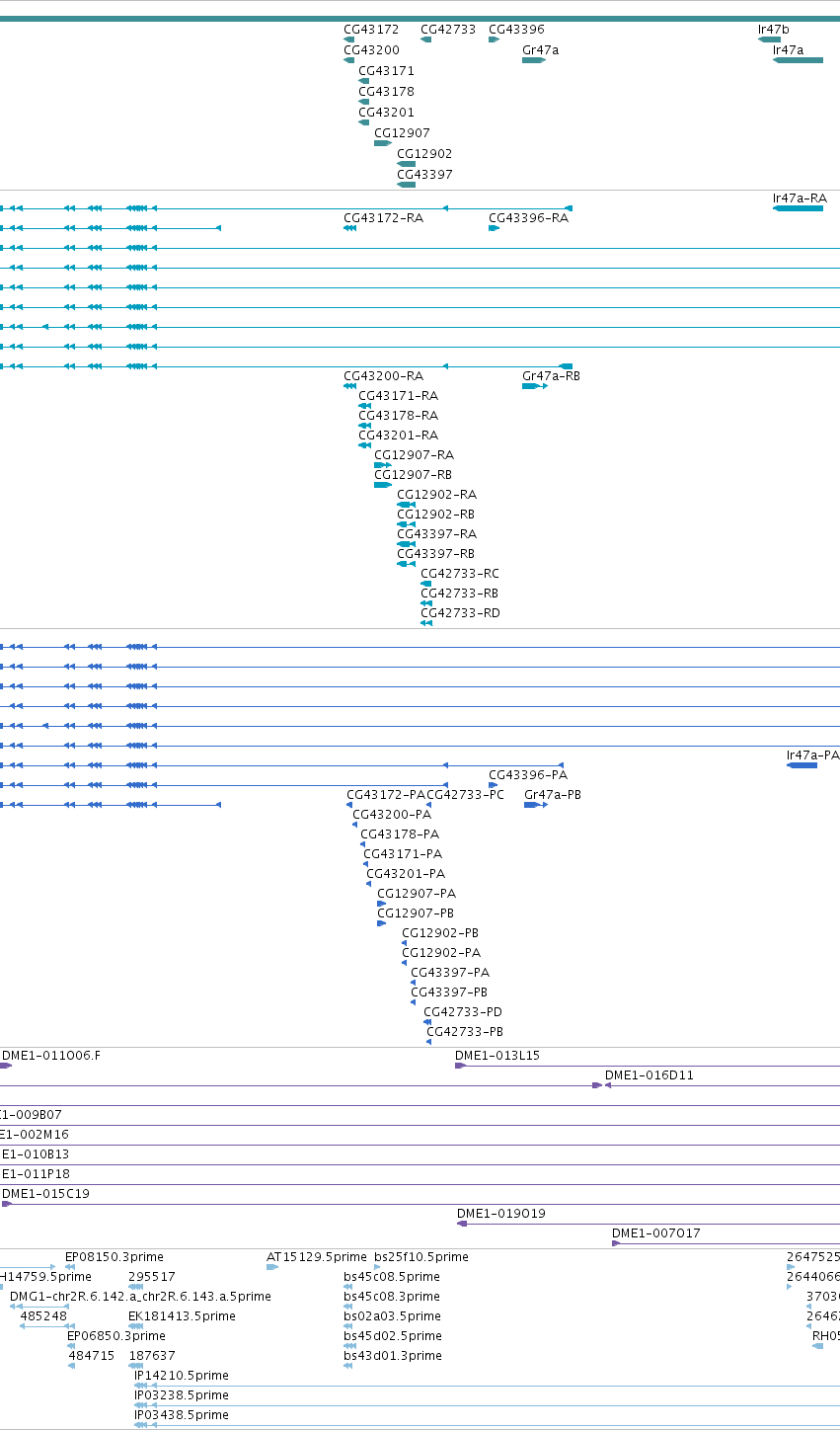Click the CG43201 gene label
The width and height of the screenshot is (840, 1430).
click(386, 113)
